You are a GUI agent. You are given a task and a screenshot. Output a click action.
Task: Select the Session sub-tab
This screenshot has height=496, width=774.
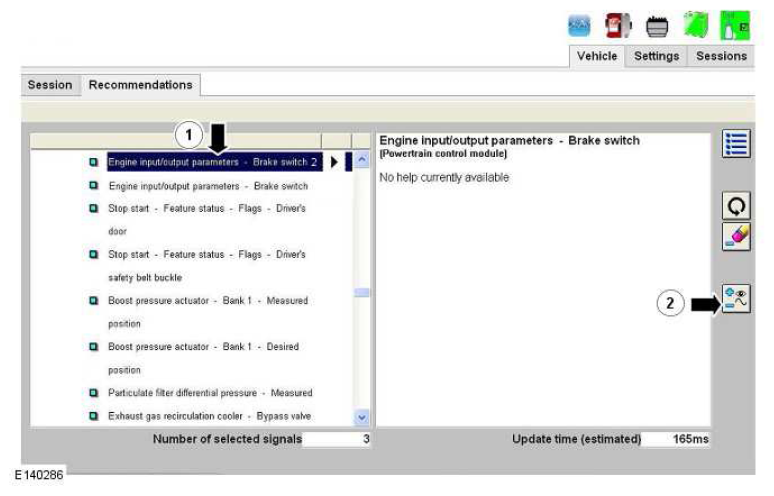[x=50, y=85]
